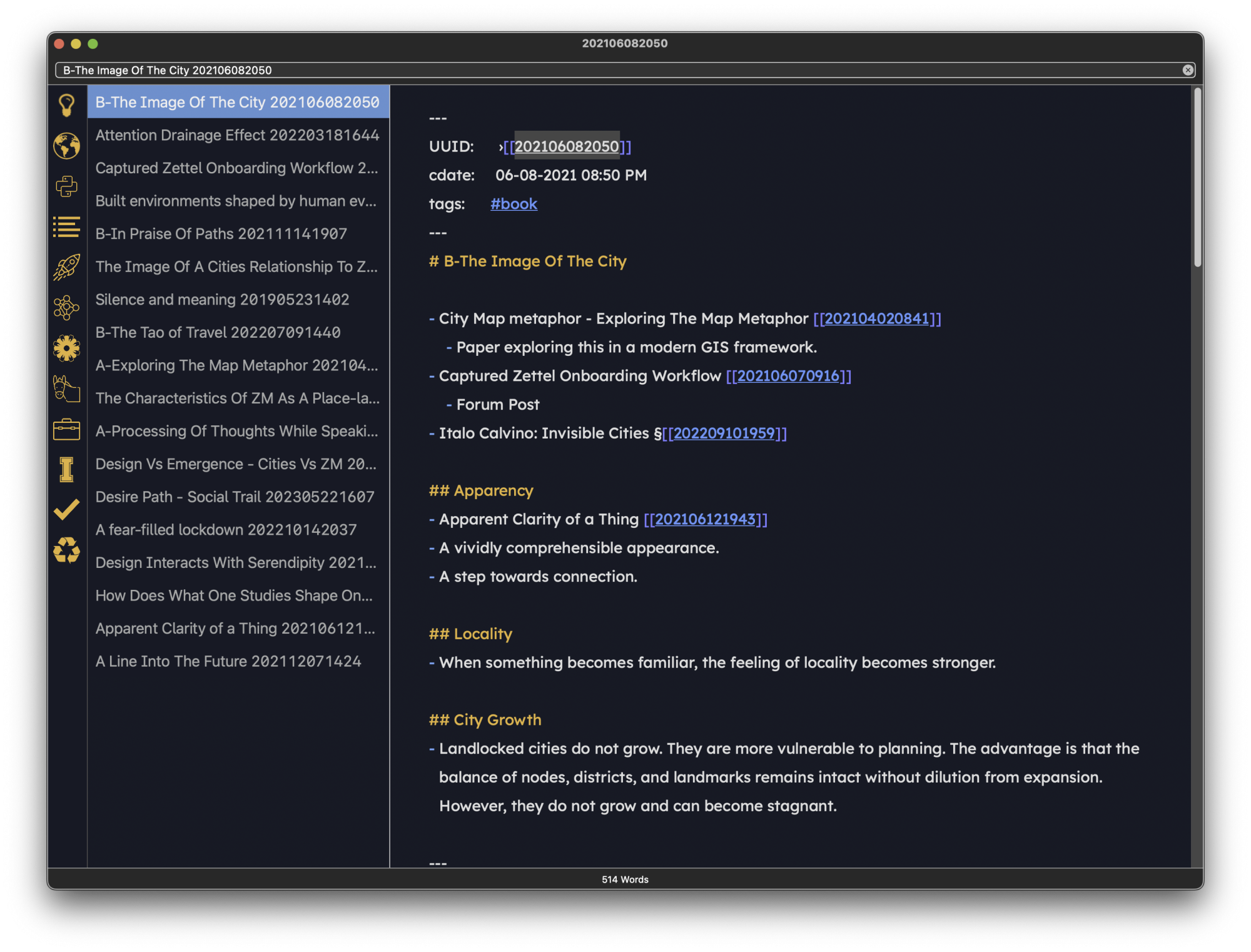Click the ## Apparency heading
Screen dimensions: 1251x952
tap(481, 491)
